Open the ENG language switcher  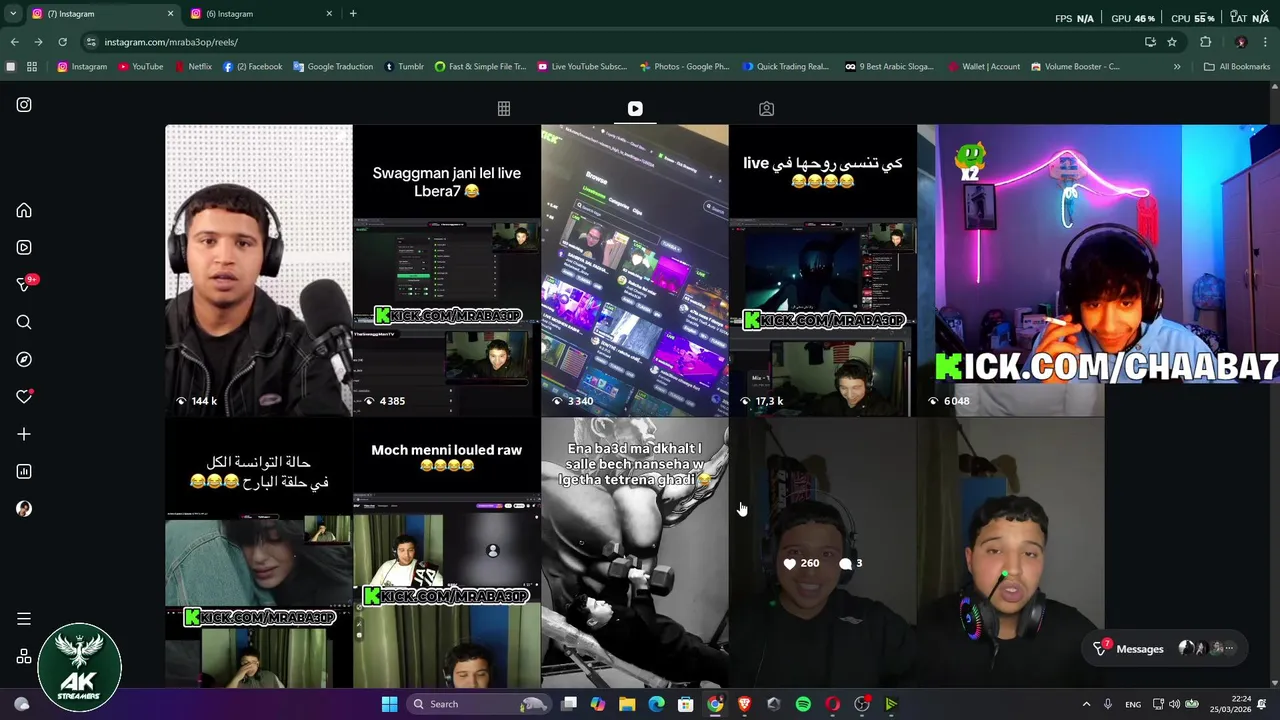pyautogui.click(x=1133, y=704)
